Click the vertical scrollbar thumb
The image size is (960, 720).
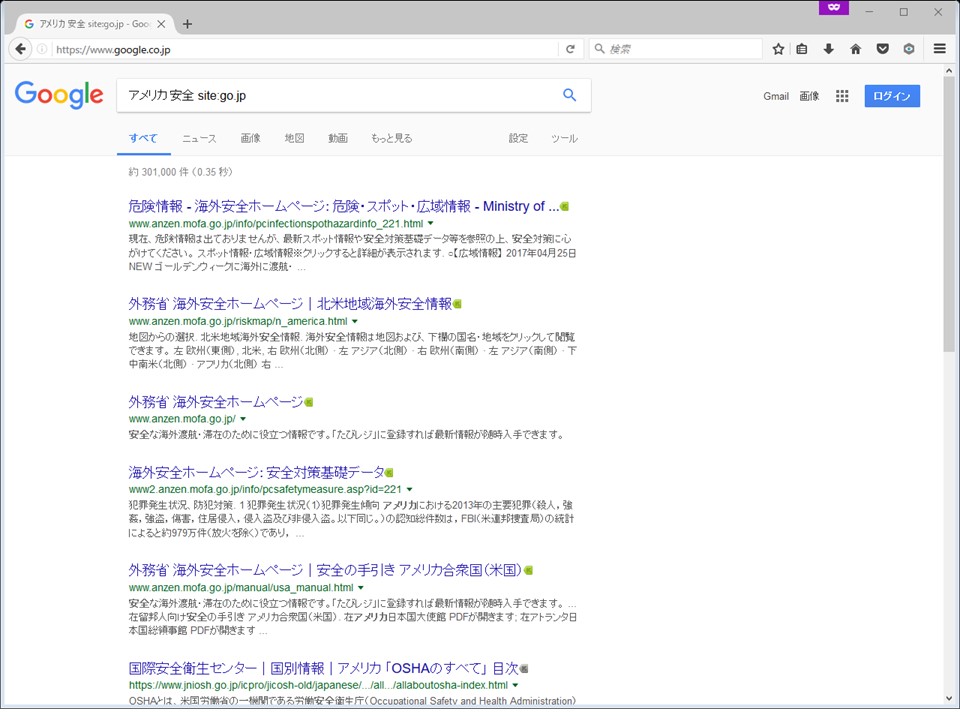949,214
